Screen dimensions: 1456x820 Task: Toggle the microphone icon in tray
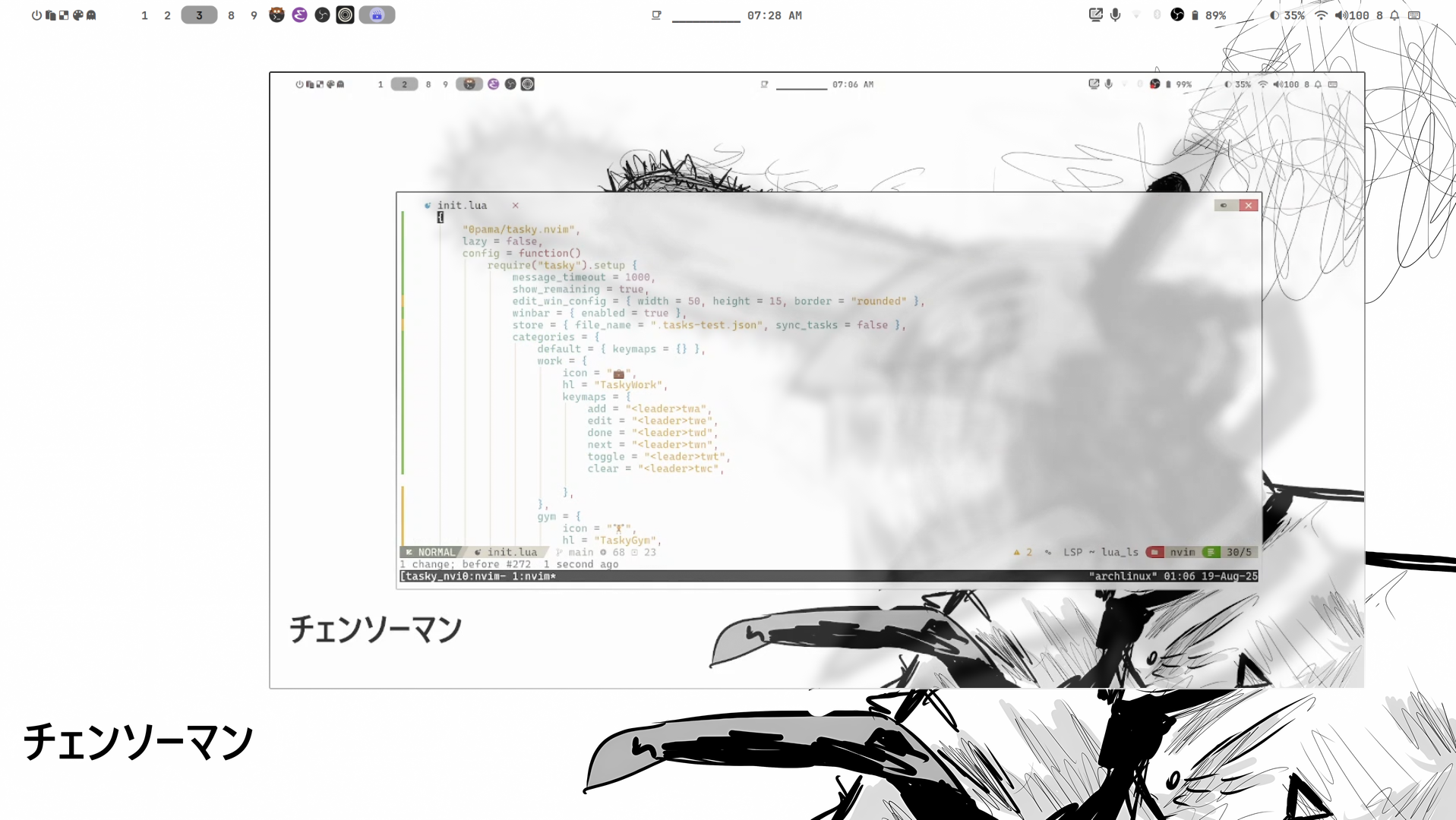tap(1115, 14)
